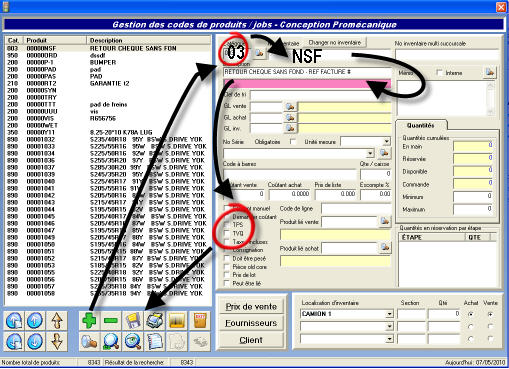Click the green plus add-product icon
The image size is (509, 369).
[x=89, y=321]
